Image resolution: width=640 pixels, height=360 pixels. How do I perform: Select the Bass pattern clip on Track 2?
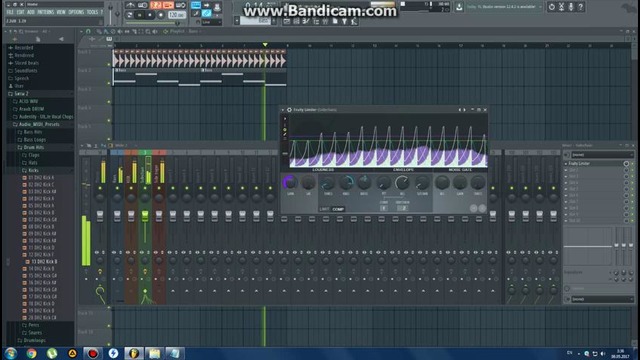coord(157,77)
